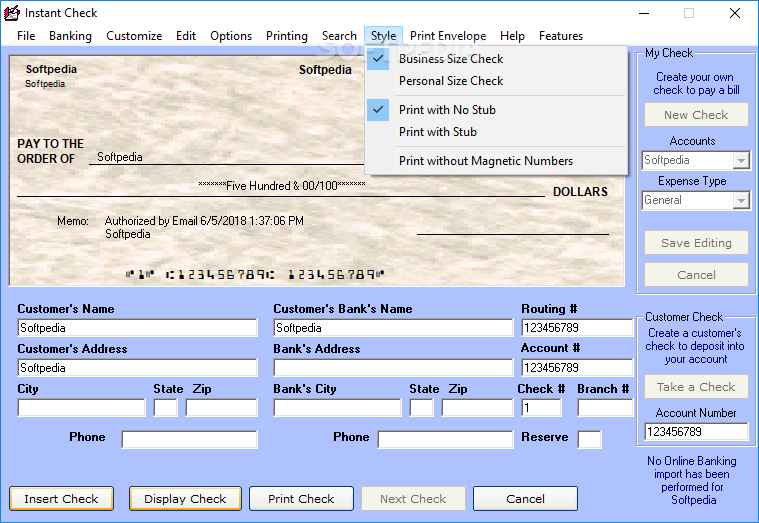Focus the Check # field
The image size is (759, 523).
coord(542,408)
